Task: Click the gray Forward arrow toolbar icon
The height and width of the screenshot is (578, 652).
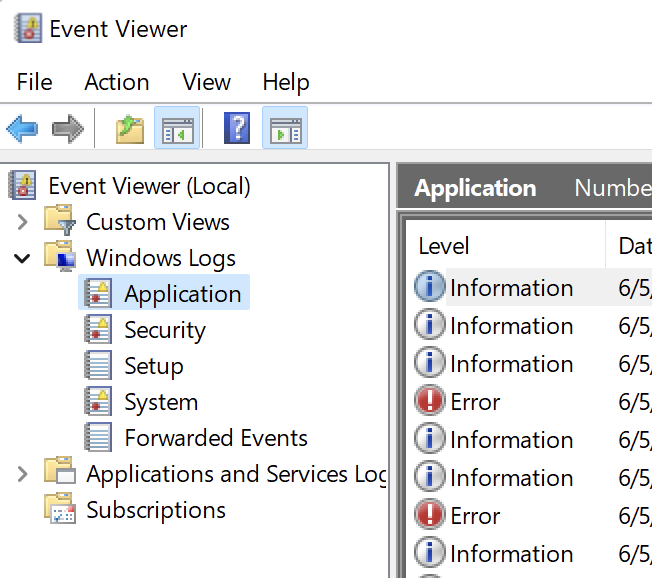Action: (68, 128)
